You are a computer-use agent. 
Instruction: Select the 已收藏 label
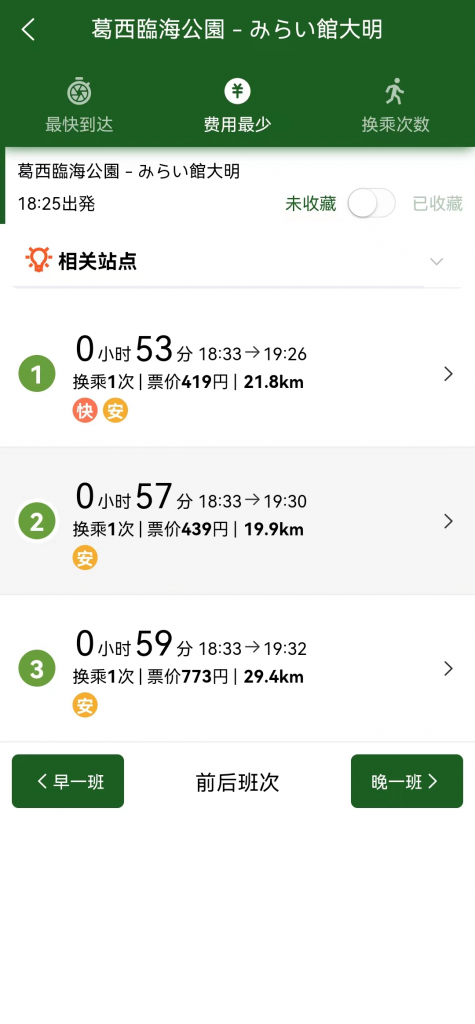coord(438,204)
